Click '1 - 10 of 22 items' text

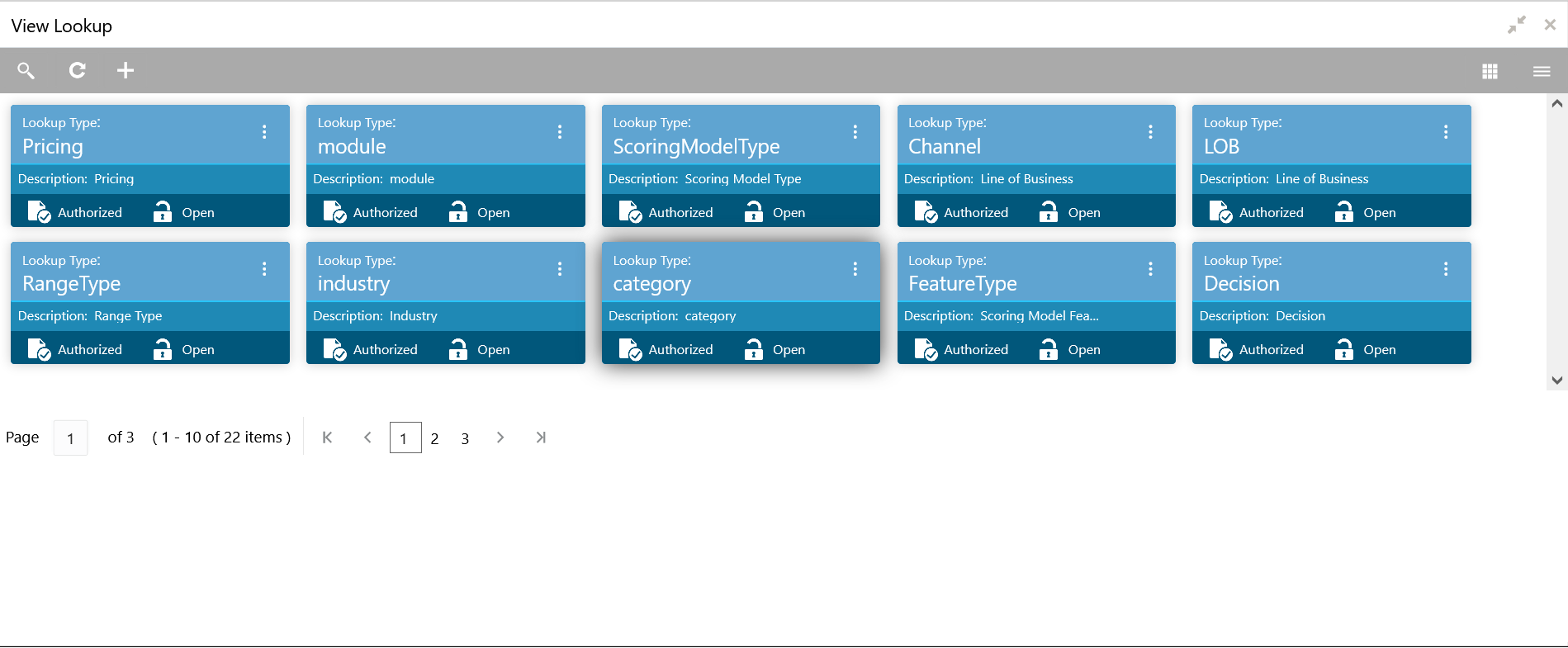[x=221, y=438]
